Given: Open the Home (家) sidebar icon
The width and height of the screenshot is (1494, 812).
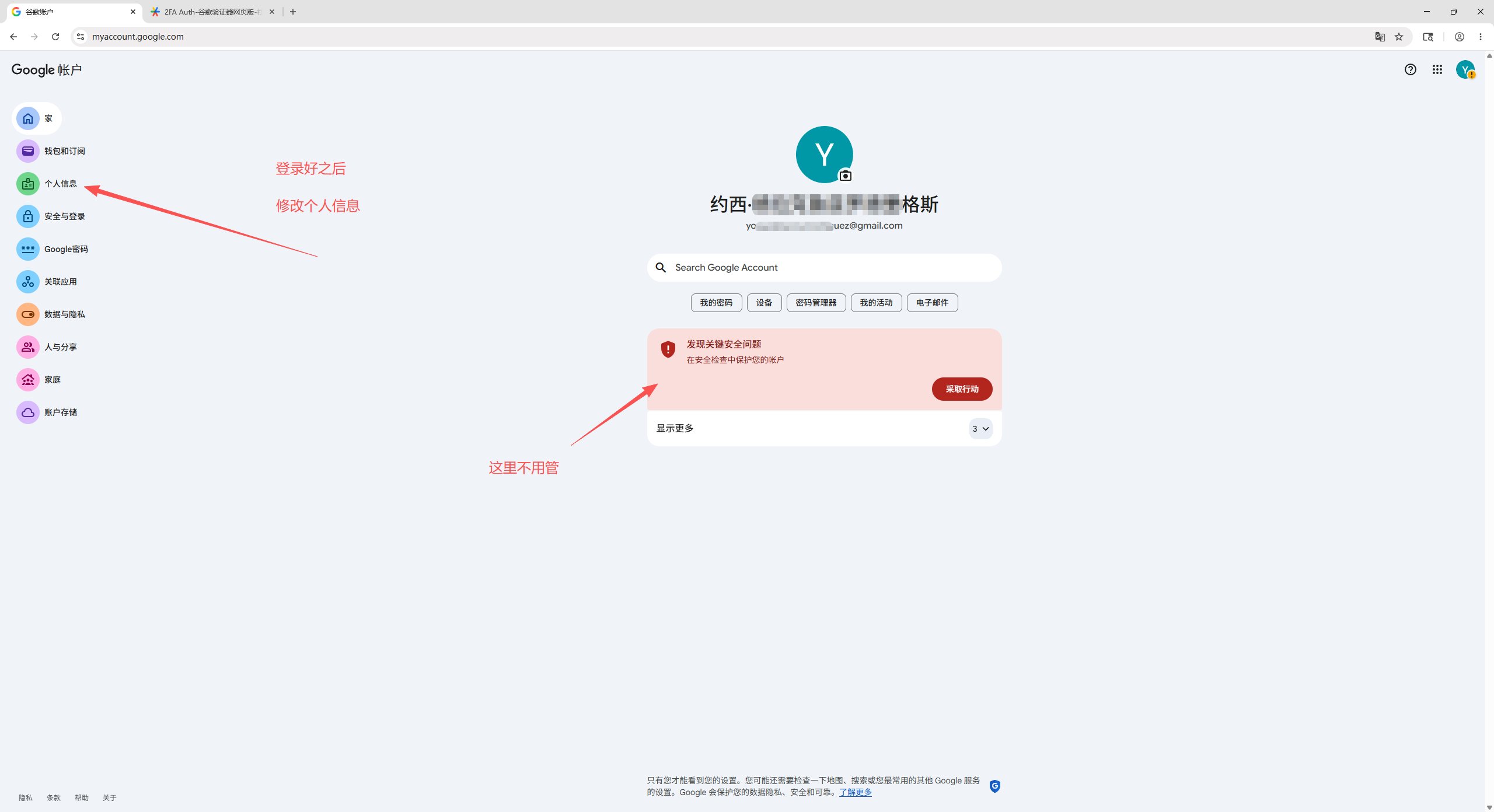Looking at the screenshot, I should click(x=27, y=118).
